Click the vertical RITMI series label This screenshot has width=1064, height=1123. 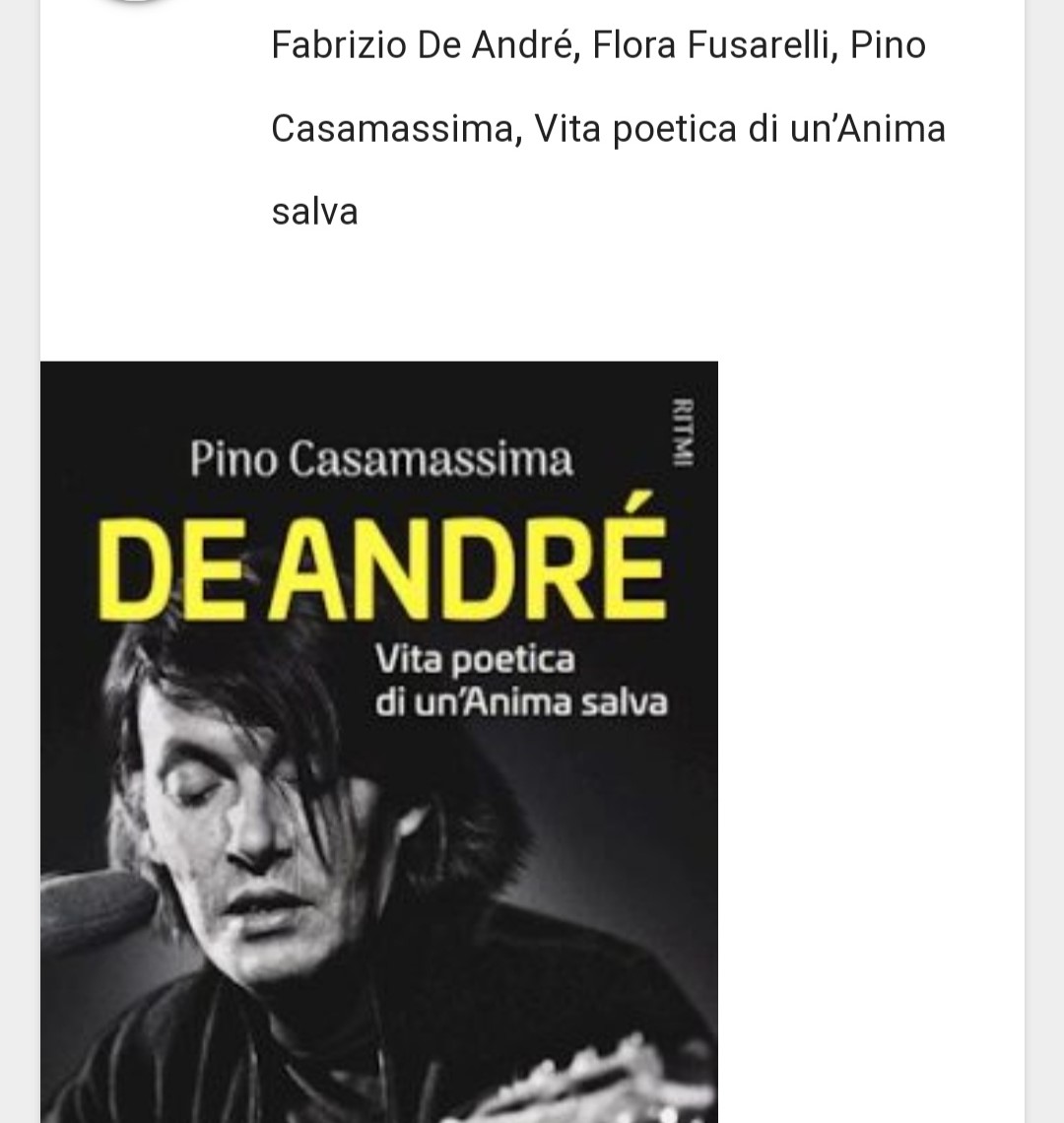(x=683, y=431)
